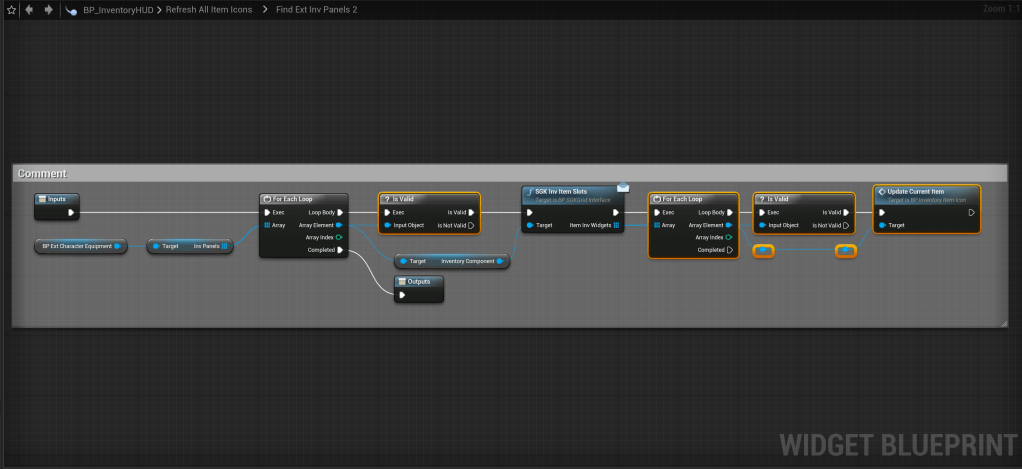The image size is (1022, 469).
Task: Click the Inv Panels array output pin
Action: pos(225,246)
